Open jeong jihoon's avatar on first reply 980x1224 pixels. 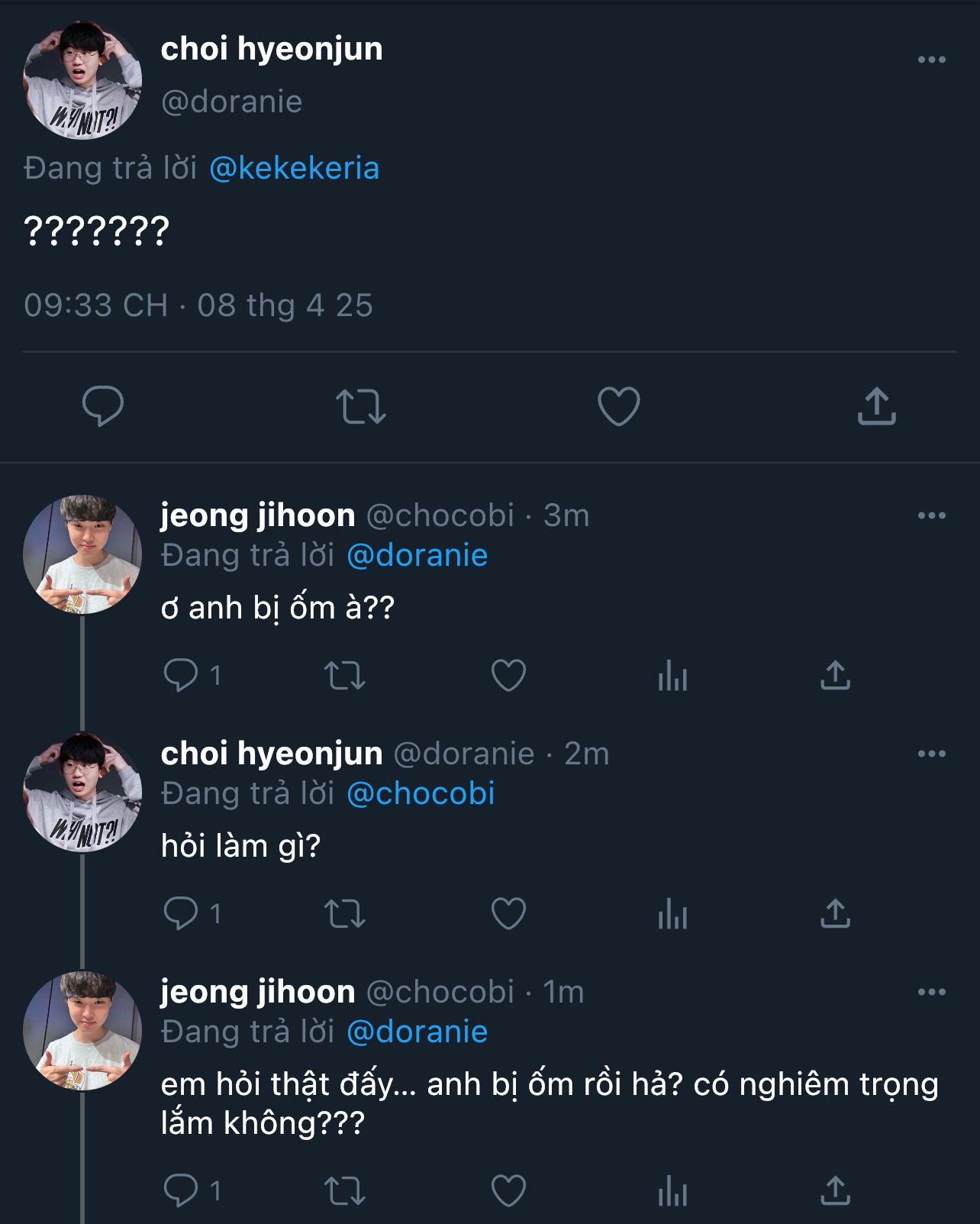[82, 554]
